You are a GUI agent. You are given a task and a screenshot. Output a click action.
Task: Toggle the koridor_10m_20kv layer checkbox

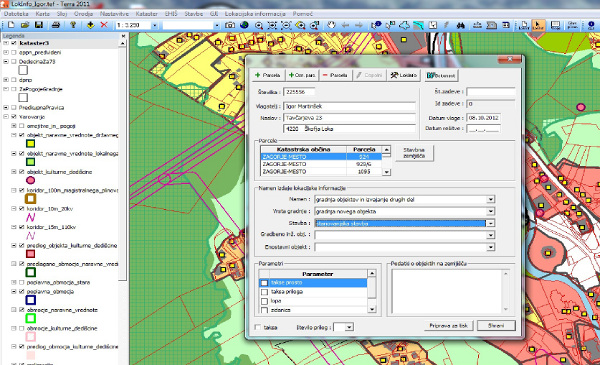(22, 209)
